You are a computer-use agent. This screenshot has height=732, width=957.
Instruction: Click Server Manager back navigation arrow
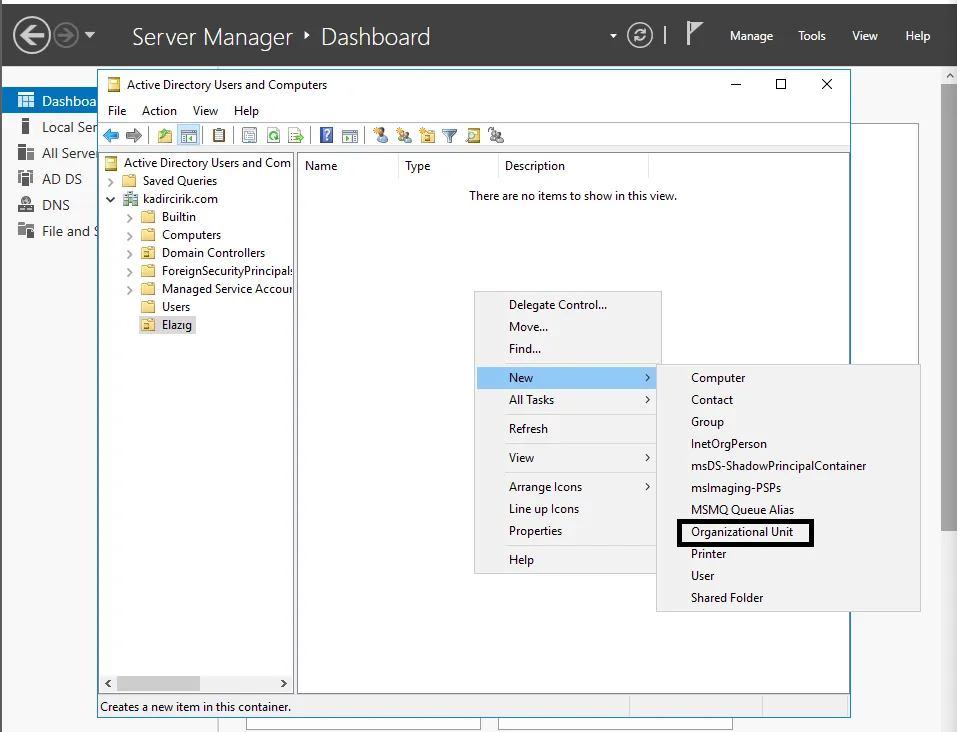32,35
